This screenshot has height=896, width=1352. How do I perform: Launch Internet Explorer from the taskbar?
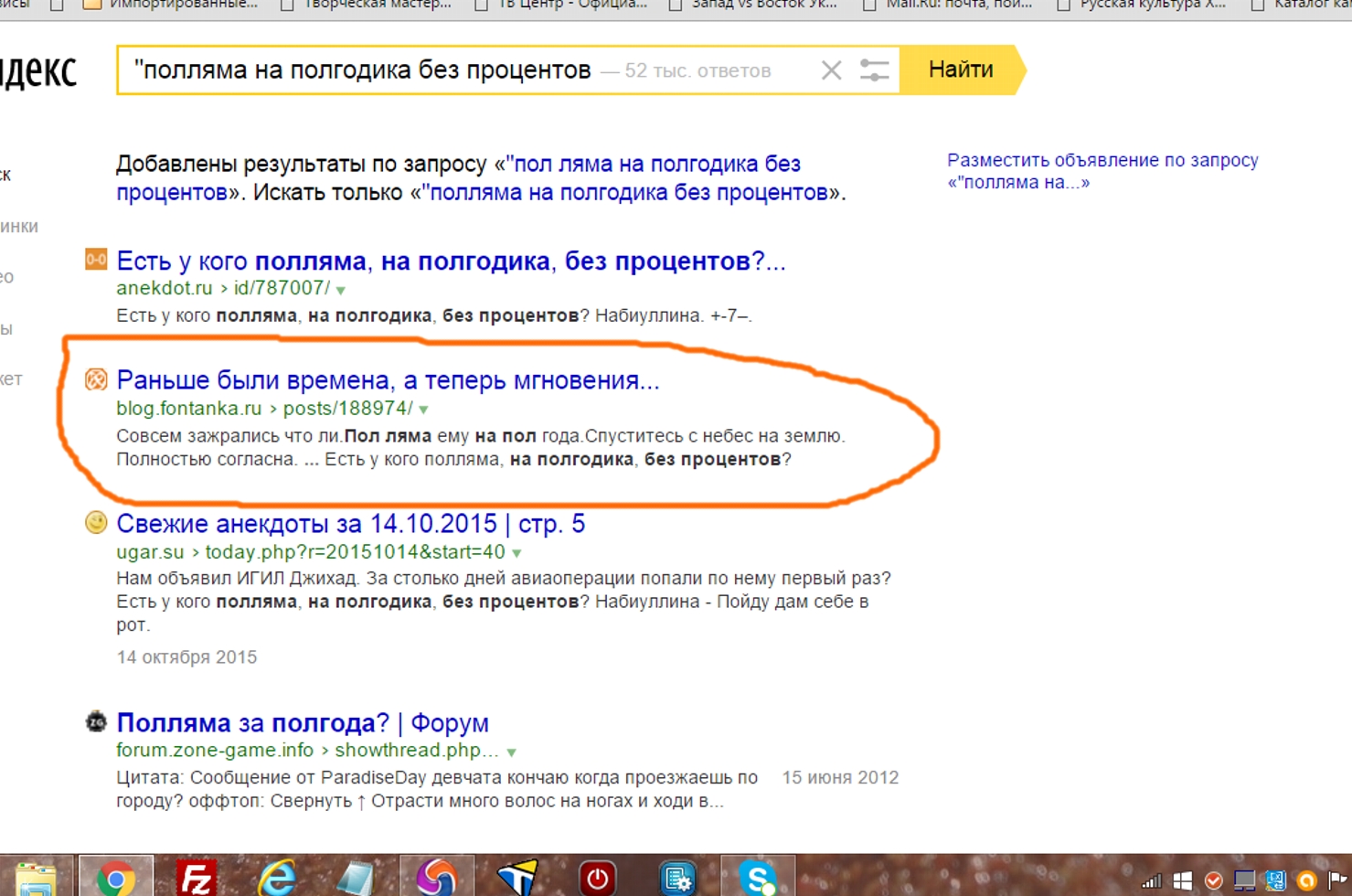pyautogui.click(x=276, y=878)
